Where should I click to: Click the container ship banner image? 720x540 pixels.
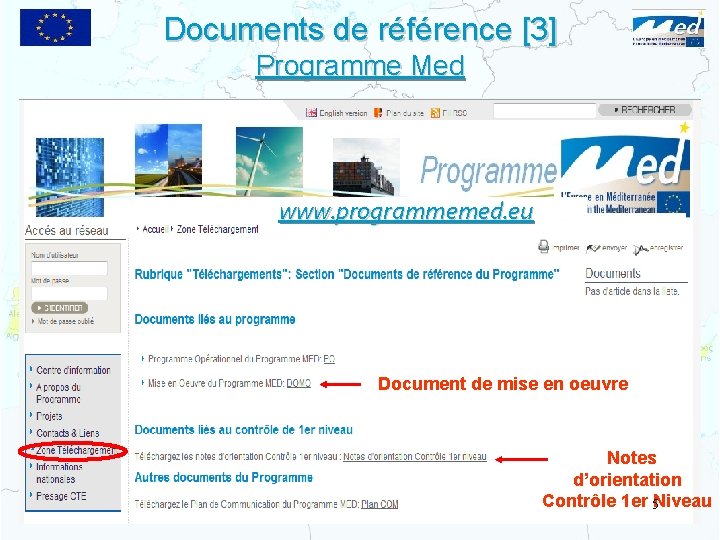click(x=366, y=167)
